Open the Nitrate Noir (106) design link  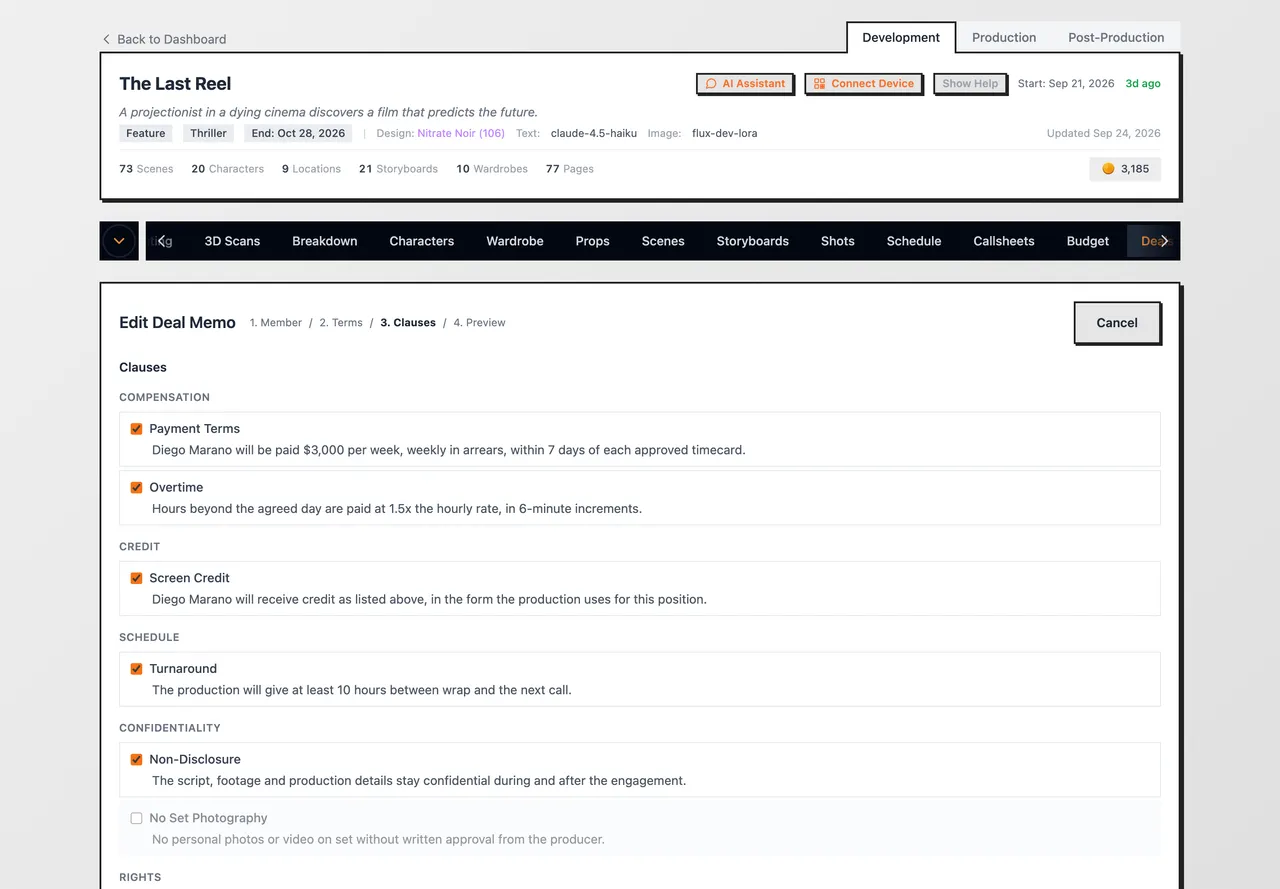tap(461, 133)
